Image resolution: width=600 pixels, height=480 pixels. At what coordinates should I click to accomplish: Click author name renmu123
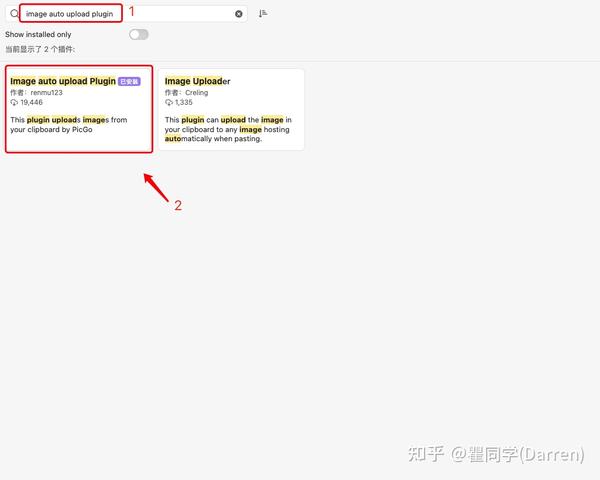(x=46, y=93)
